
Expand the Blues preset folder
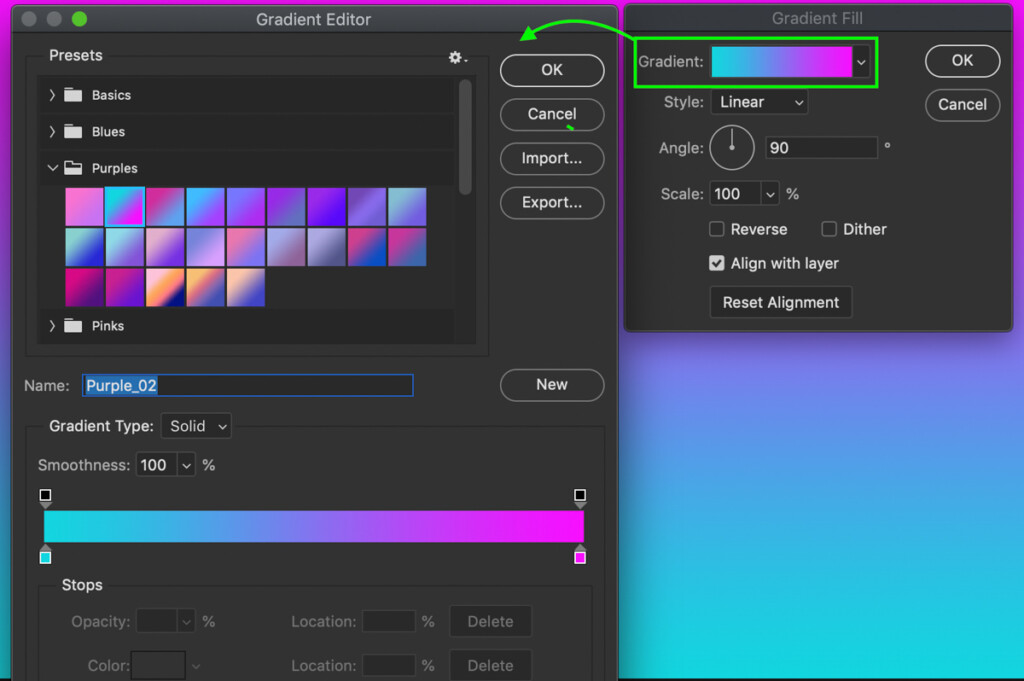(x=52, y=131)
